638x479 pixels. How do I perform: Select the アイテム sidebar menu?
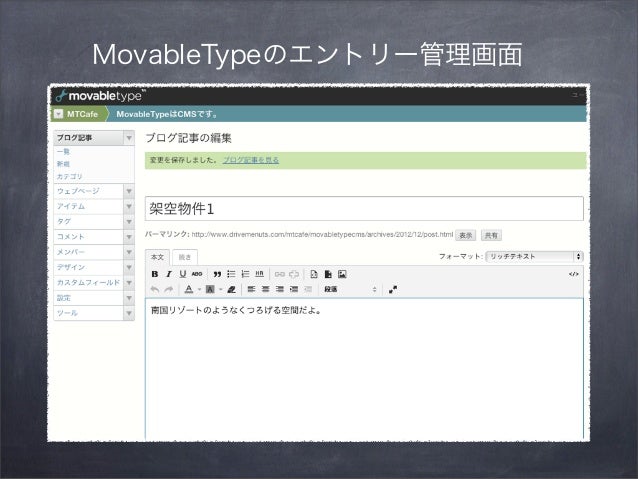(x=89, y=206)
